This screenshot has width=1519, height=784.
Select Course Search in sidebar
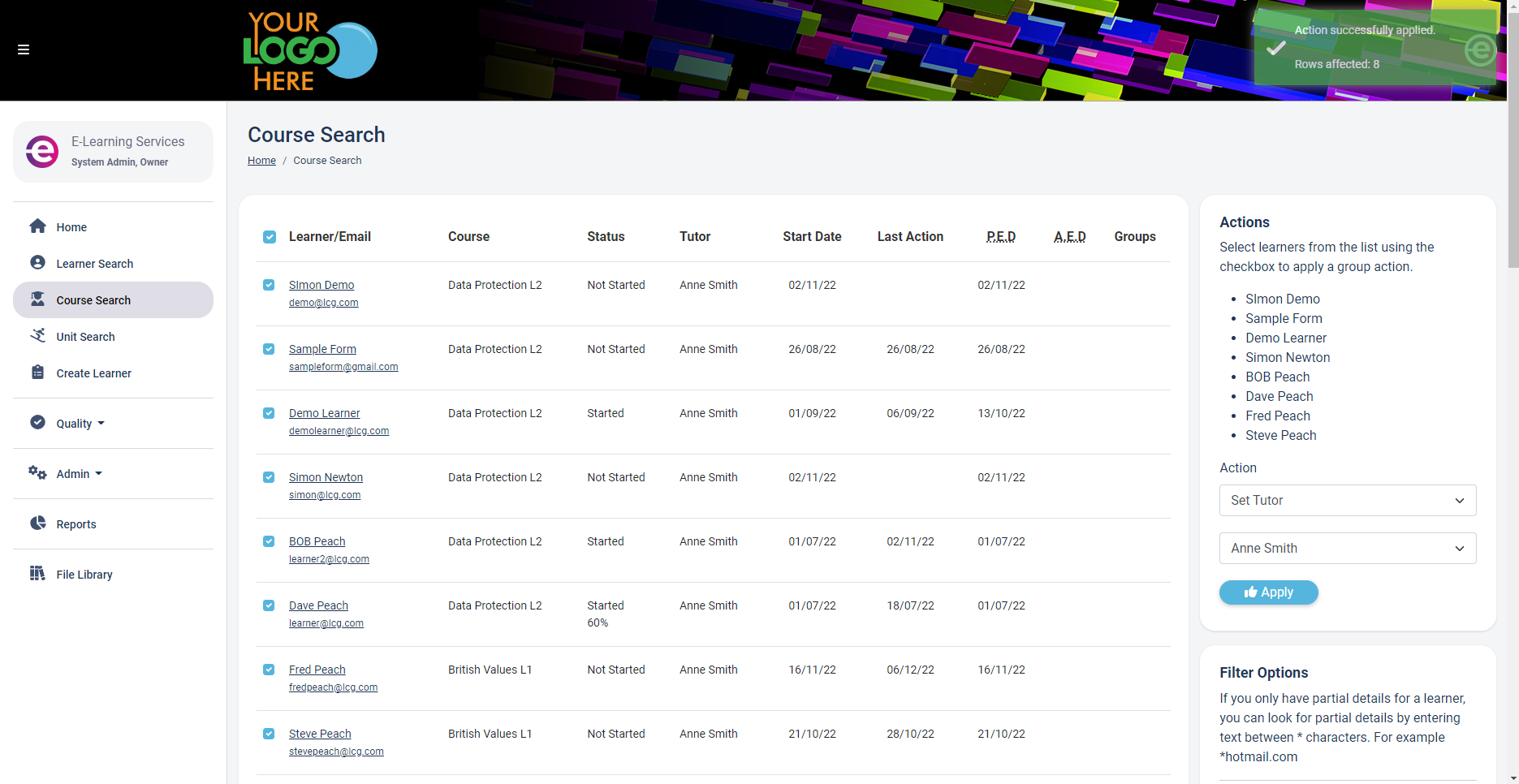pyautogui.click(x=113, y=300)
